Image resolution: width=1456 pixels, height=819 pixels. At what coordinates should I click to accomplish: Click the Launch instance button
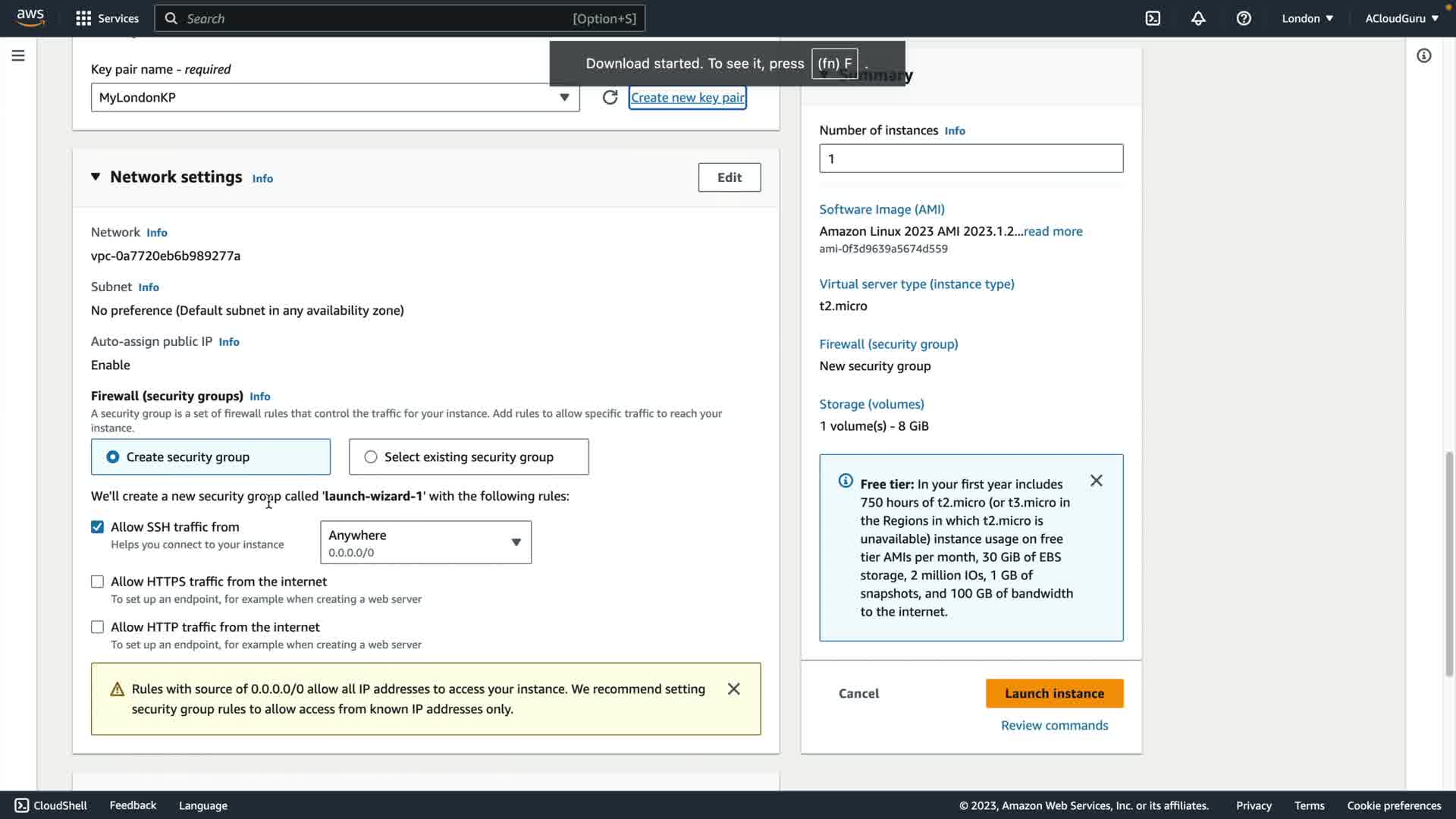pyautogui.click(x=1054, y=693)
